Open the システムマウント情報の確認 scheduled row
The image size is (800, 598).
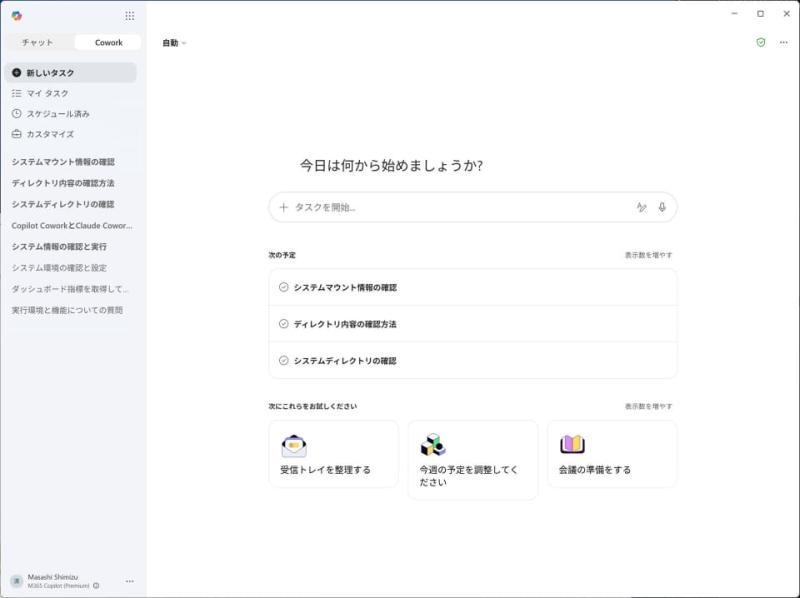point(473,287)
